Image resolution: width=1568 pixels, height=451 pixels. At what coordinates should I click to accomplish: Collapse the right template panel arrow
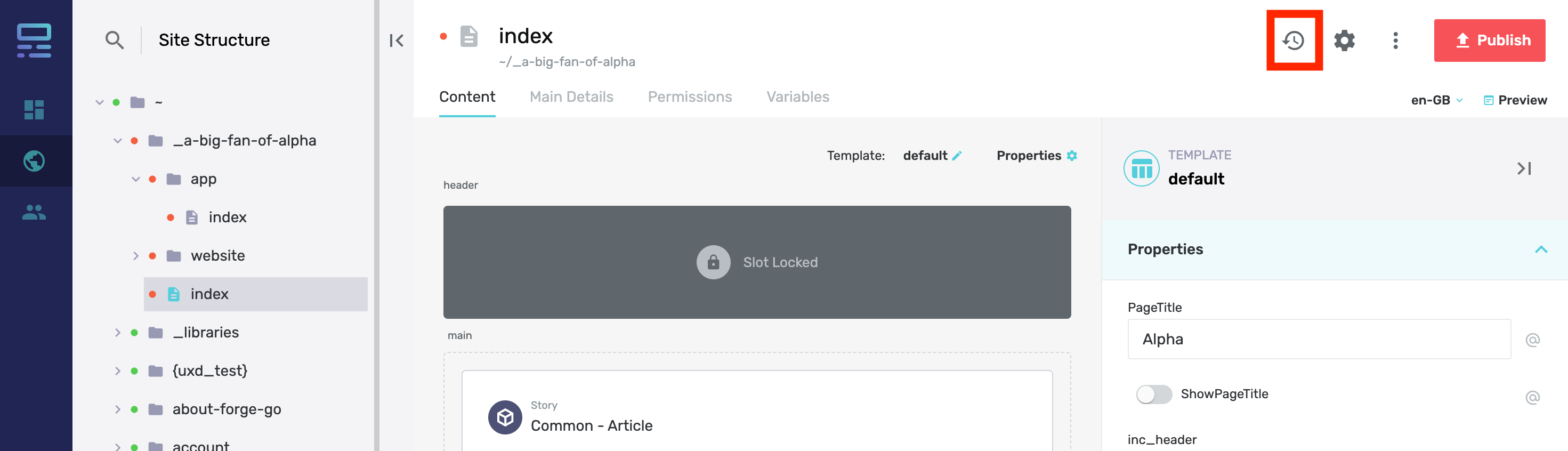[x=1524, y=168]
